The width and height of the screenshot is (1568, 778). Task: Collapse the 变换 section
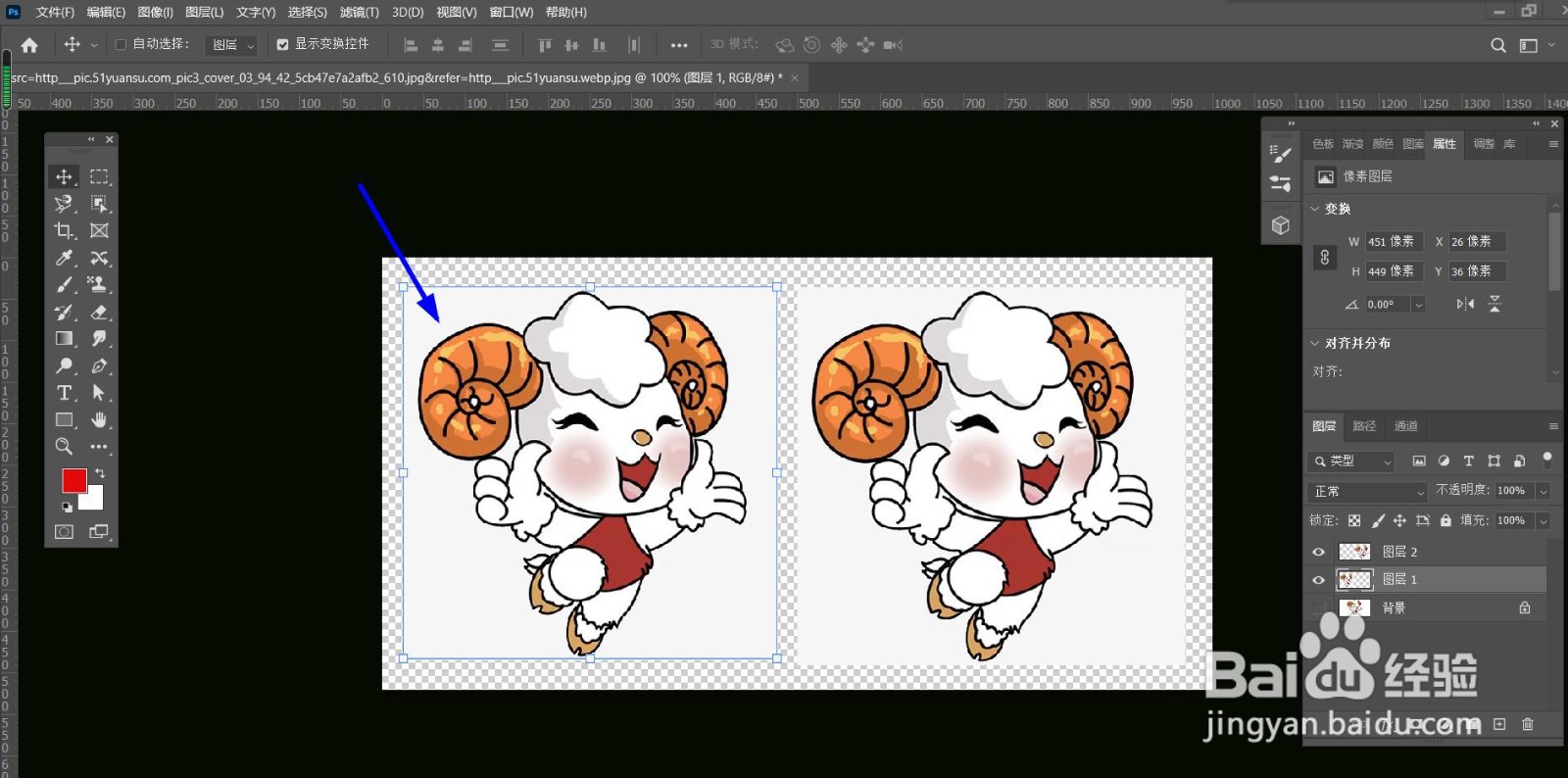[1315, 209]
